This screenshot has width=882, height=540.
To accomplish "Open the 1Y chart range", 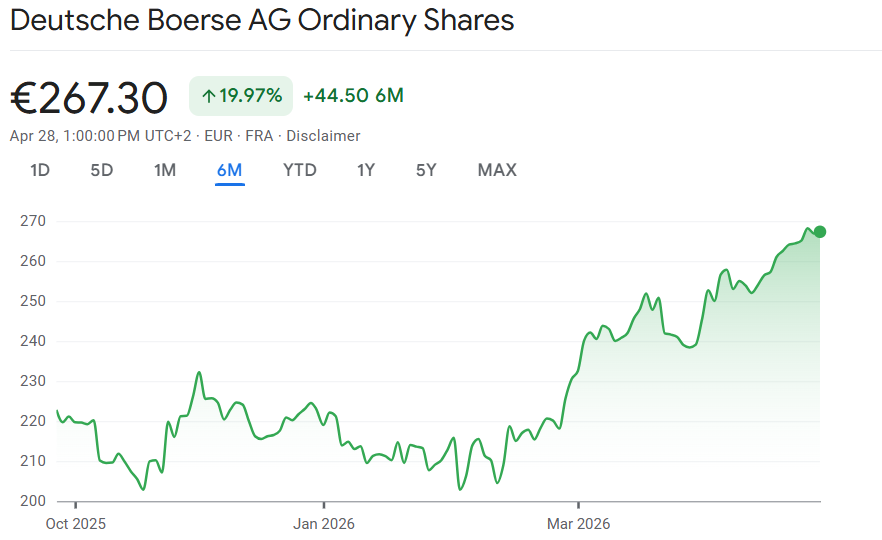I will (366, 170).
